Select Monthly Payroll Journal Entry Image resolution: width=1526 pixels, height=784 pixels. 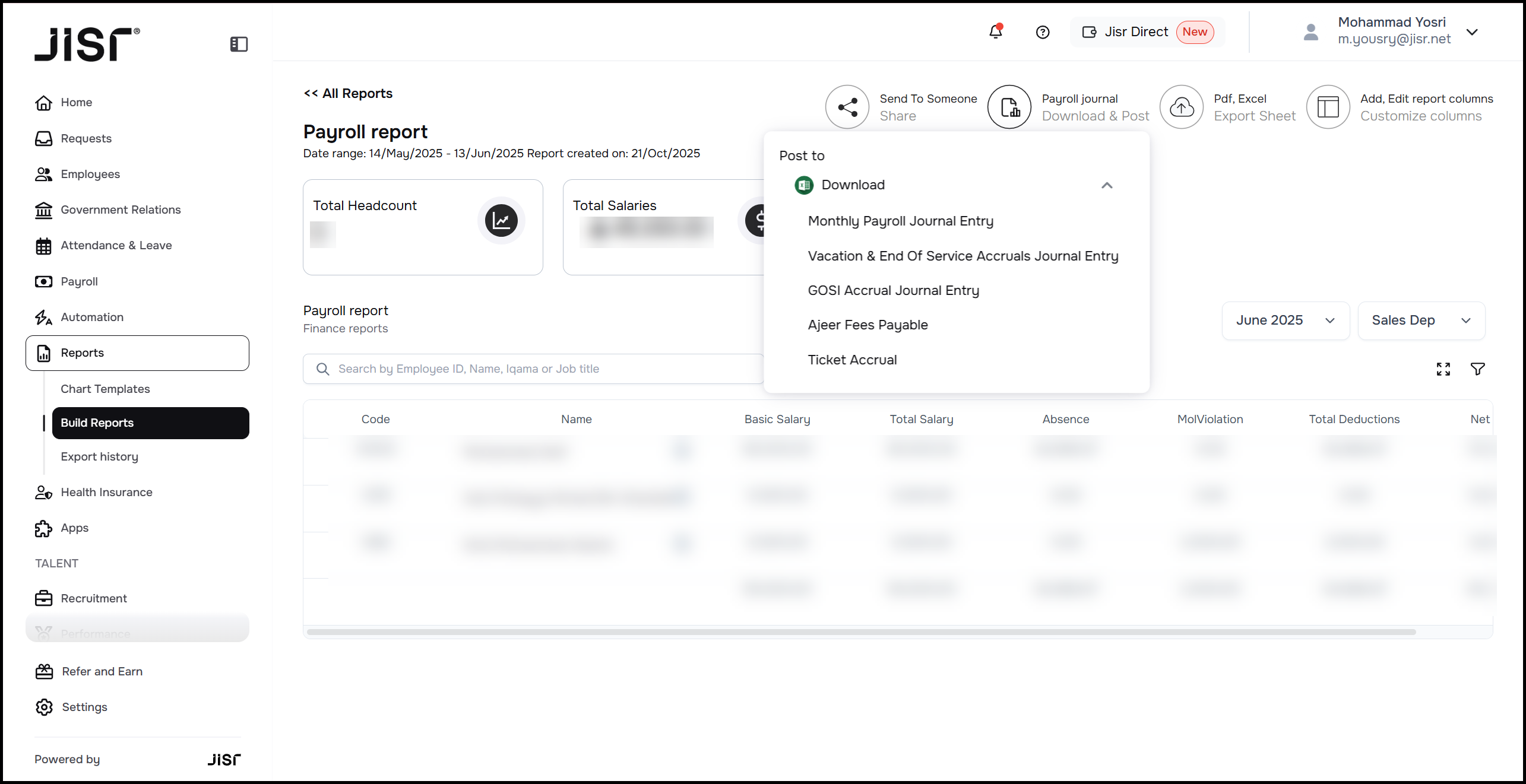tap(900, 221)
